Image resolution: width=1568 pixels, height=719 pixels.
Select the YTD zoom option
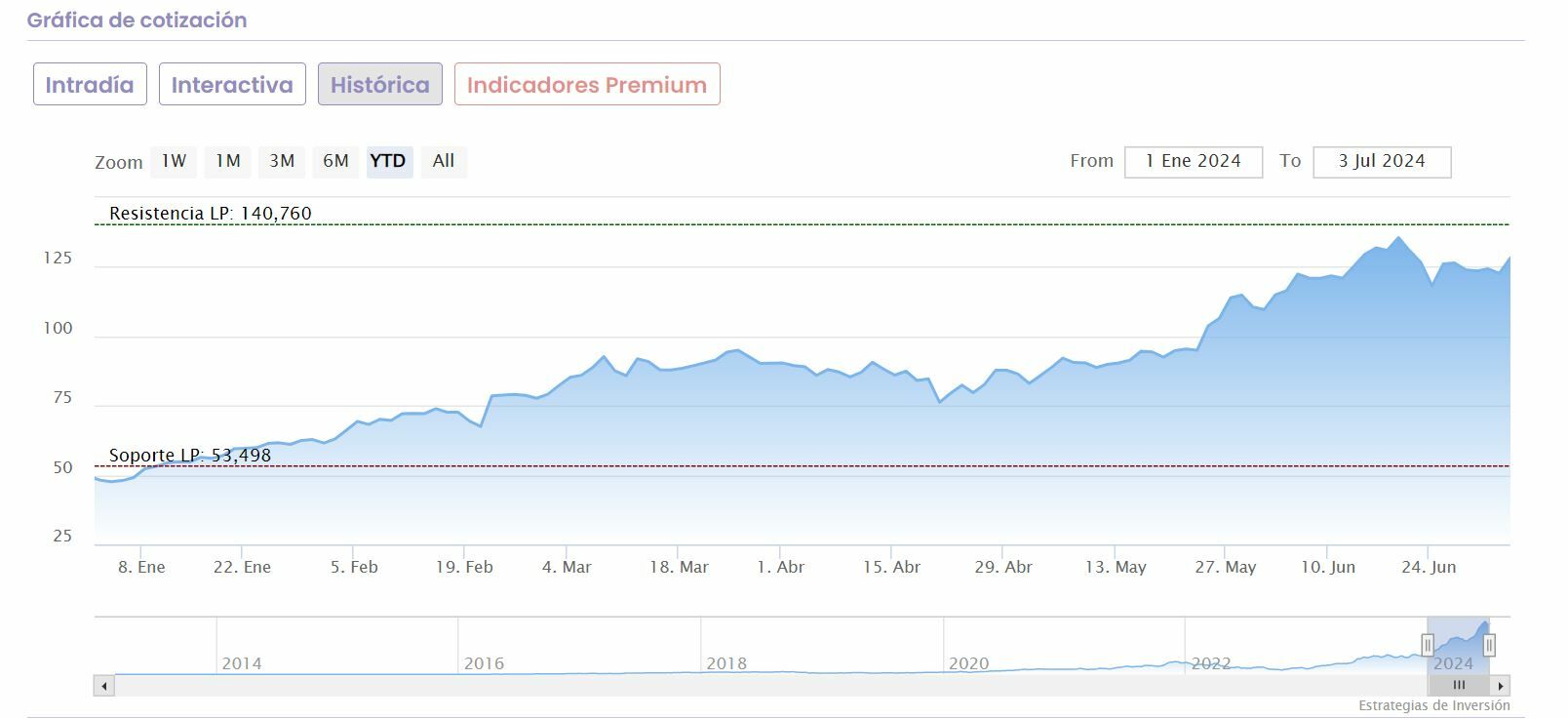[x=388, y=161]
